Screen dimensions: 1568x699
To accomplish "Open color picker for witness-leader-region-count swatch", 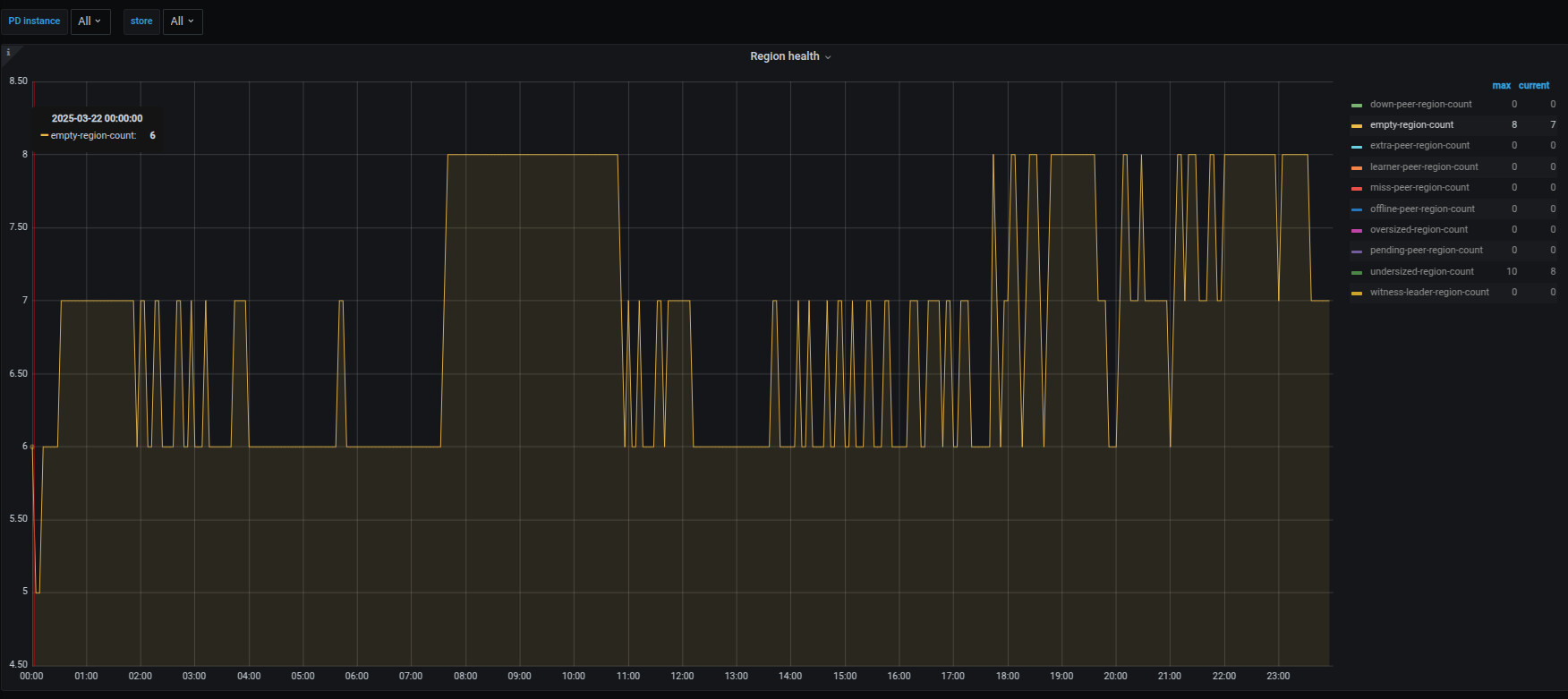I will (x=1357, y=294).
